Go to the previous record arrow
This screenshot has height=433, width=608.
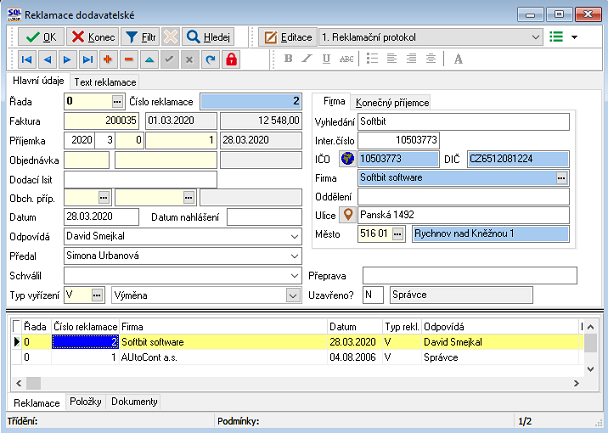[x=47, y=60]
